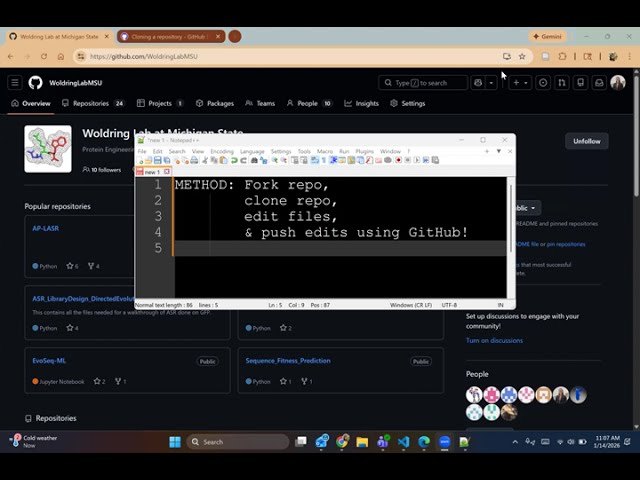The height and width of the screenshot is (480, 640).
Task: Click the Turn on discussions link
Action: click(494, 340)
